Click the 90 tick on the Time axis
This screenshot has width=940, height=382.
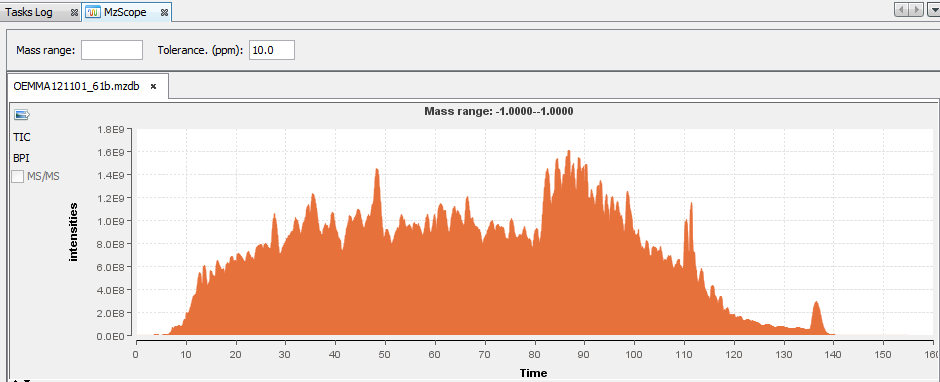tap(584, 353)
